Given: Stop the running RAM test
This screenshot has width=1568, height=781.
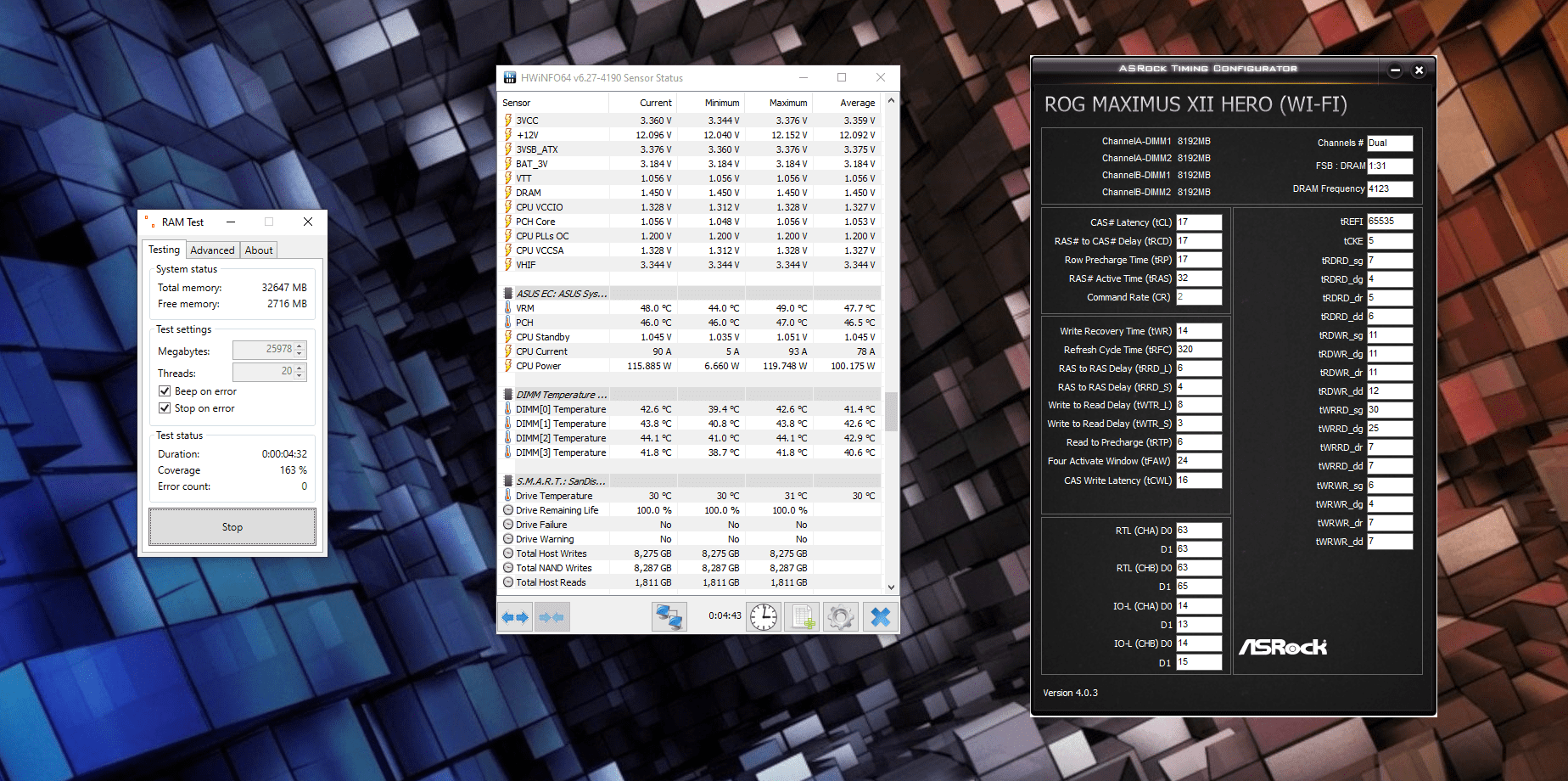Looking at the screenshot, I should tap(232, 527).
